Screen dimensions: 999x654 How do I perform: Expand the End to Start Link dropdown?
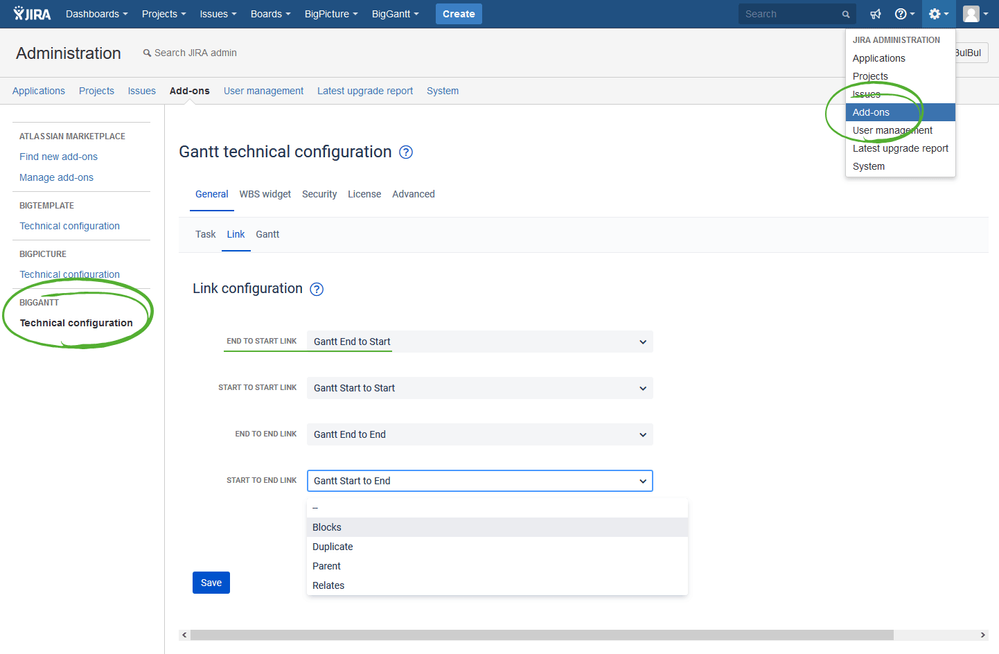pos(480,342)
